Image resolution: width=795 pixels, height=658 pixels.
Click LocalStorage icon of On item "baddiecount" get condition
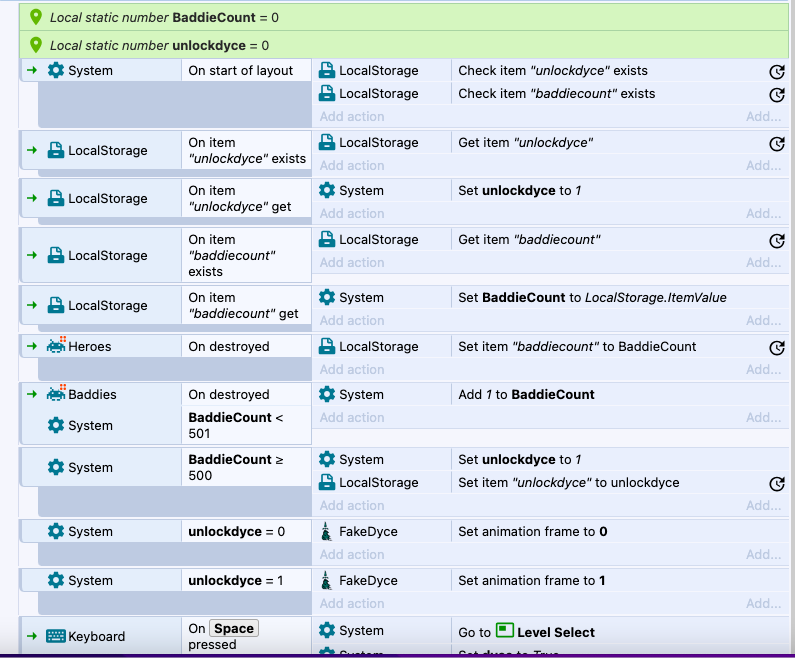[56, 305]
